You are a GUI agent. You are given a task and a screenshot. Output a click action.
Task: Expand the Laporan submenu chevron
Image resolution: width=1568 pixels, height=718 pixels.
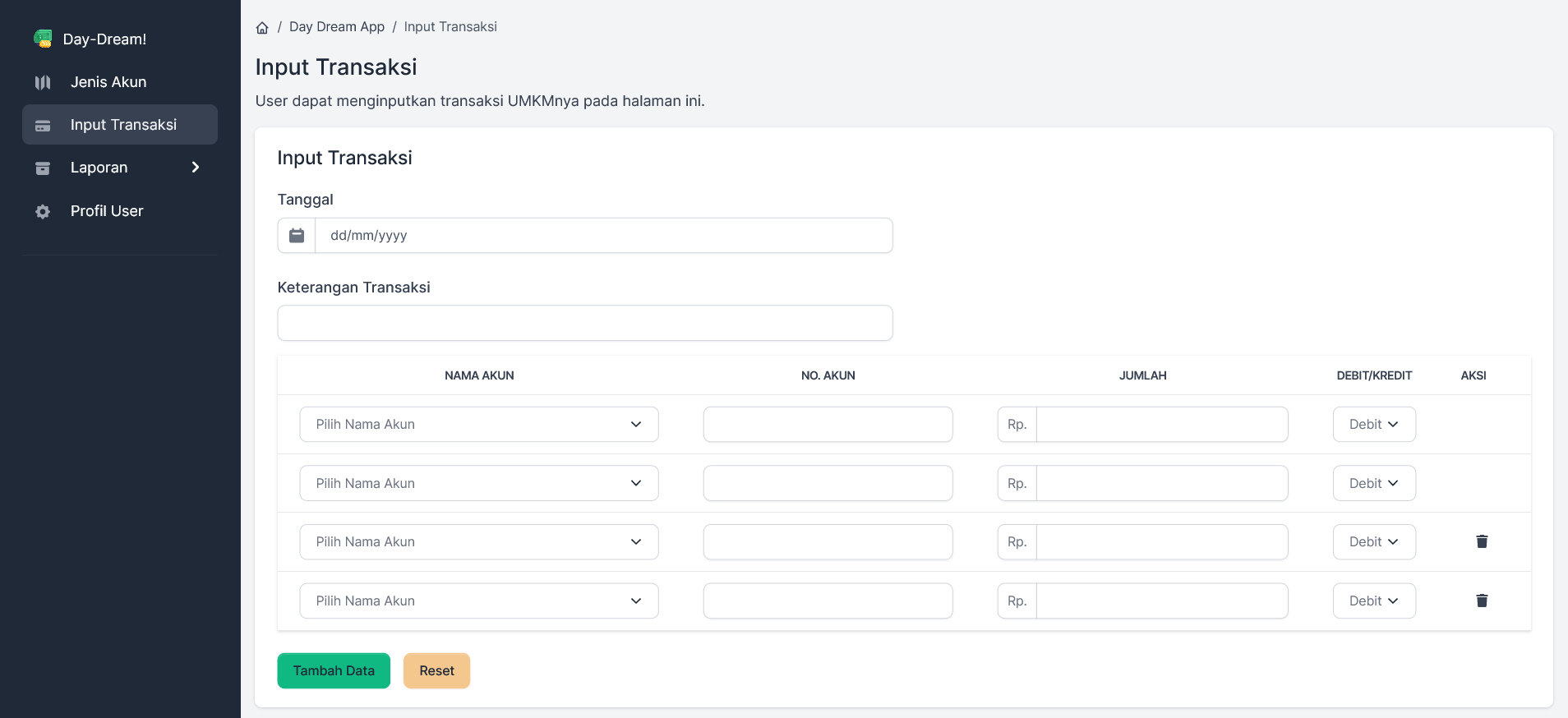(196, 168)
